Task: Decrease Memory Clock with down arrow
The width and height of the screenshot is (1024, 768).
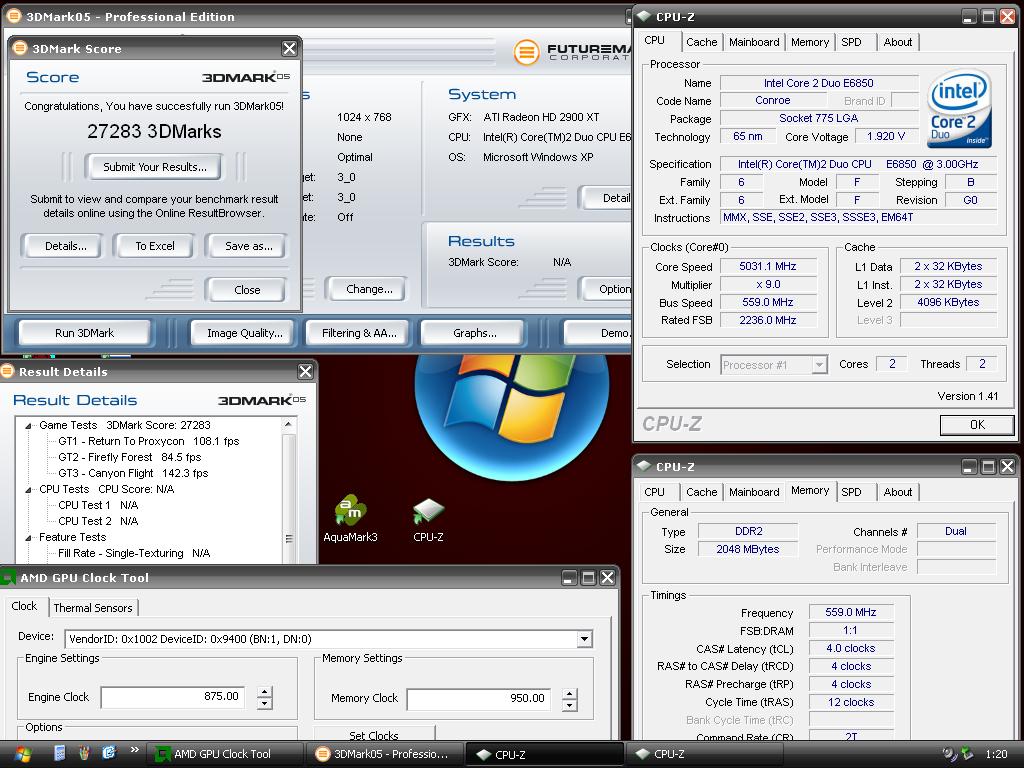Action: coord(570,705)
